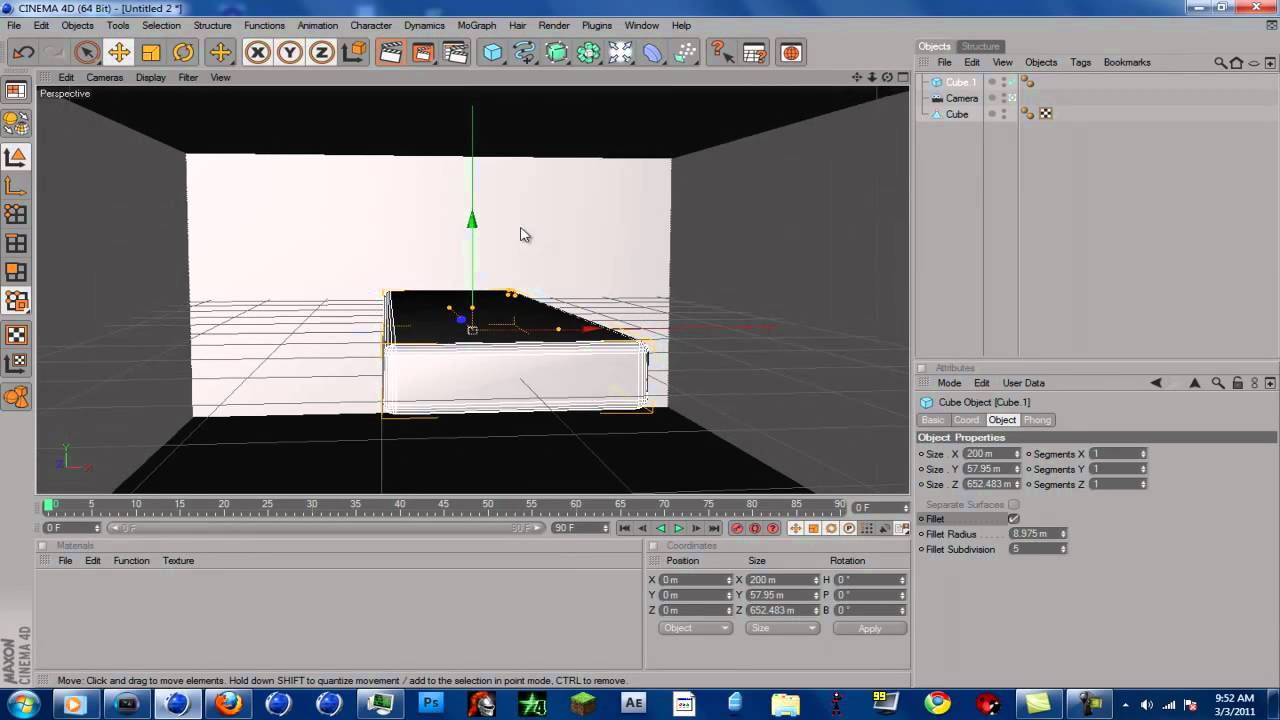Open Photoshop from the Windows taskbar

coord(431,704)
